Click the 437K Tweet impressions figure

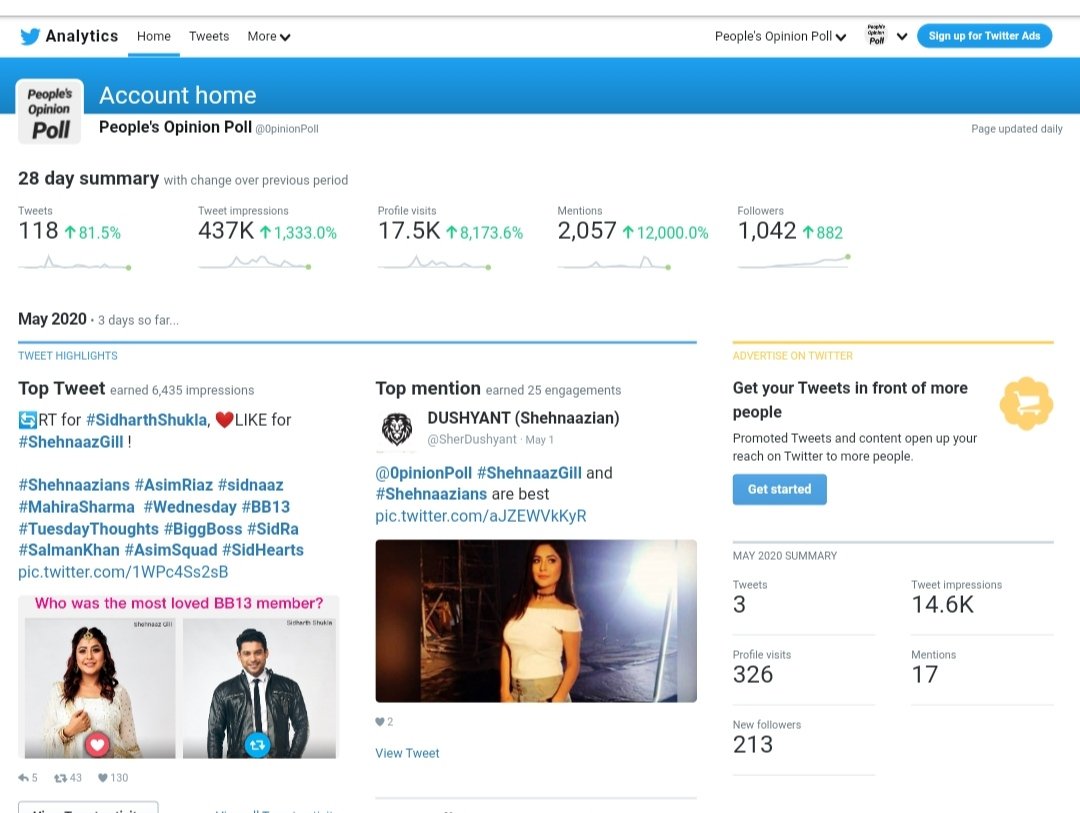pos(226,231)
